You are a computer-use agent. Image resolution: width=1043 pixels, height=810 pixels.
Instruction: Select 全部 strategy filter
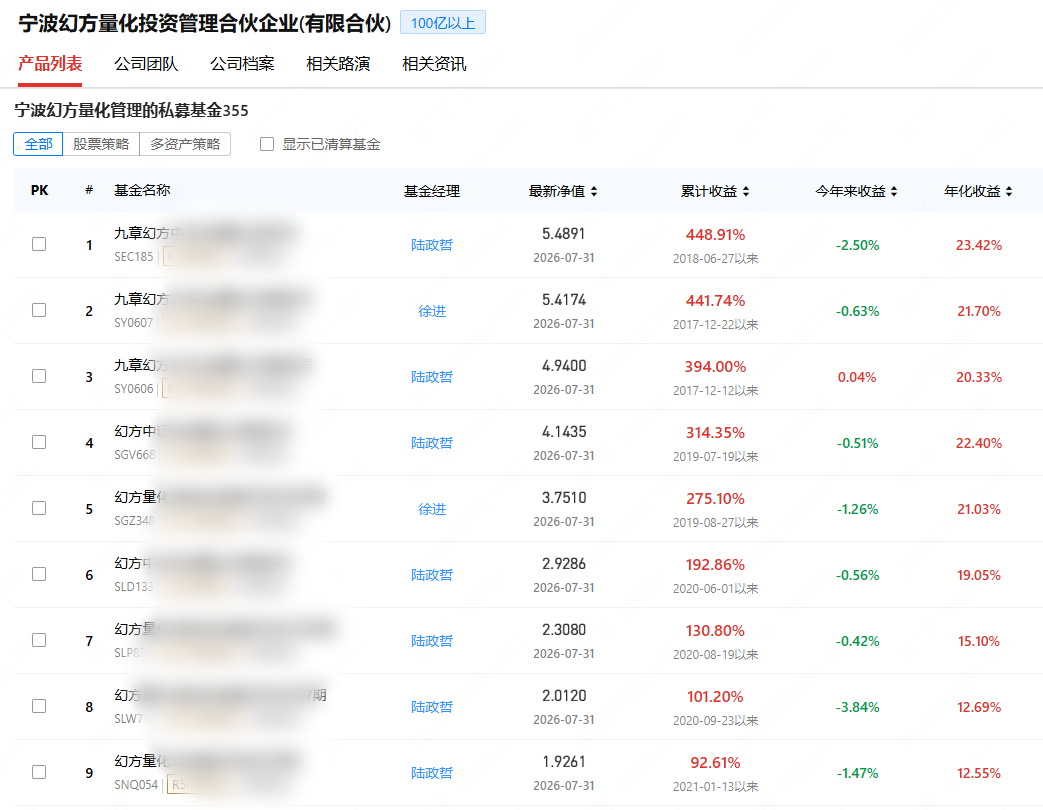pyautogui.click(x=39, y=144)
